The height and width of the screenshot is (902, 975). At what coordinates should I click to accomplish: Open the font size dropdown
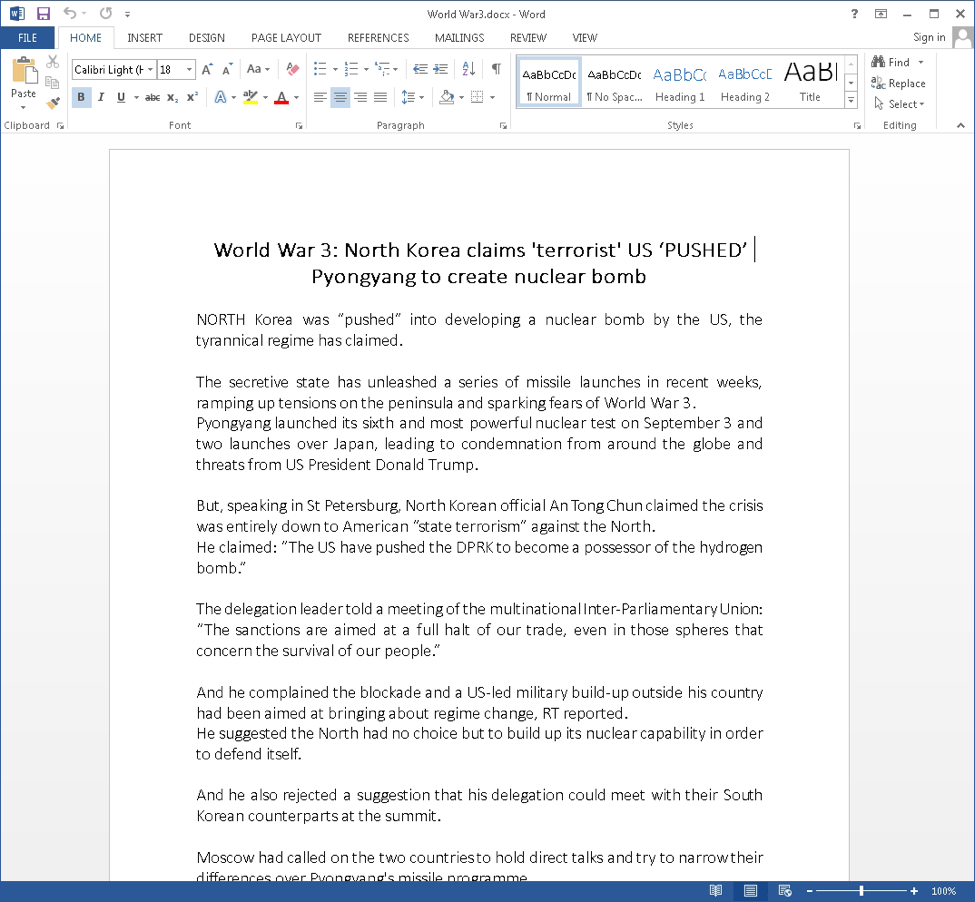189,70
